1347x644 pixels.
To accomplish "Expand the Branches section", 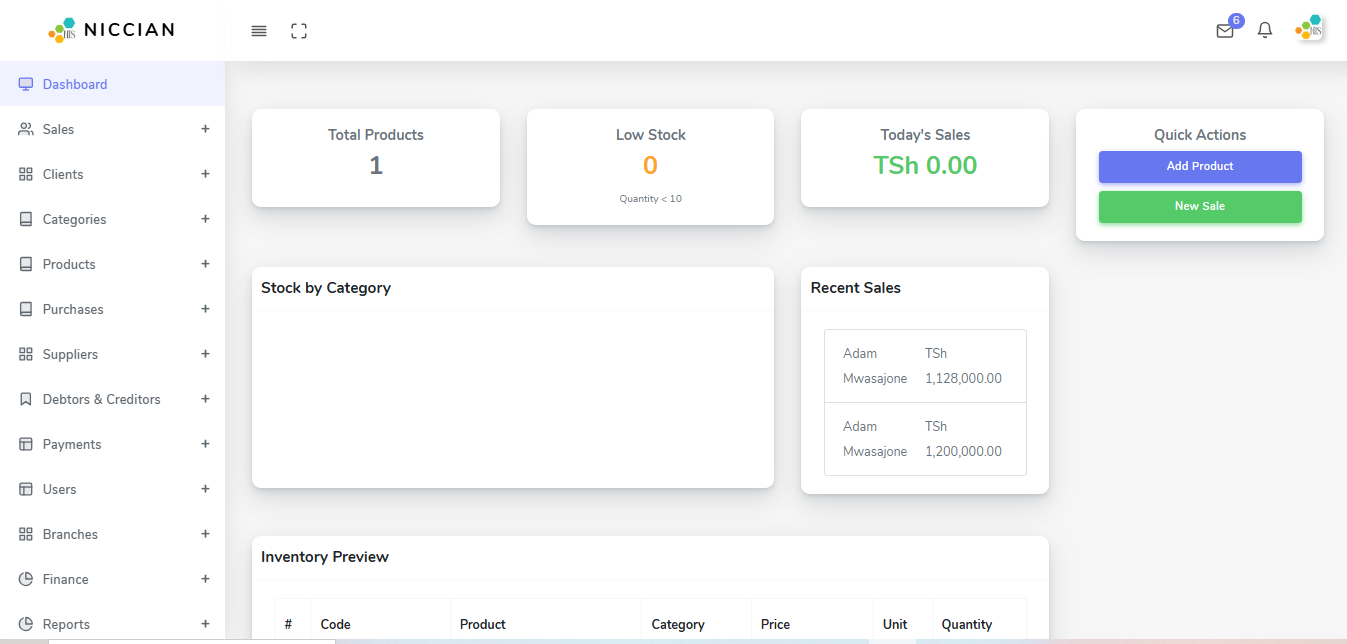I will tap(205, 533).
